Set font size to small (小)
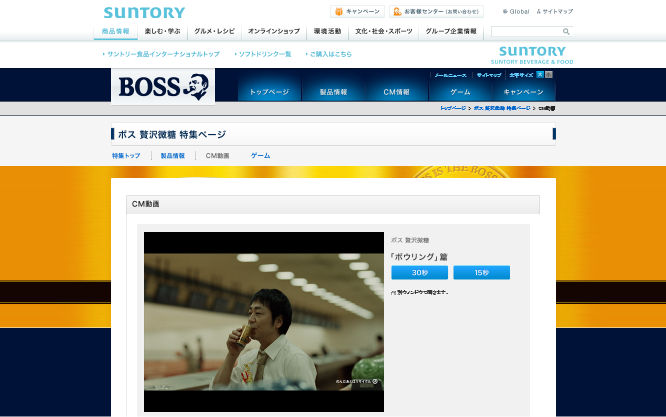The width and height of the screenshot is (666, 417). 549,75
